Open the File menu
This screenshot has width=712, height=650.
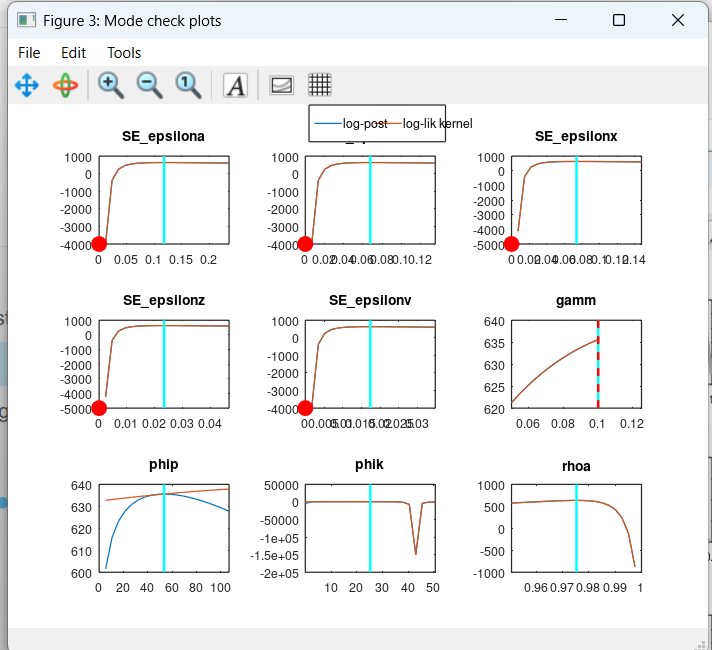click(29, 53)
